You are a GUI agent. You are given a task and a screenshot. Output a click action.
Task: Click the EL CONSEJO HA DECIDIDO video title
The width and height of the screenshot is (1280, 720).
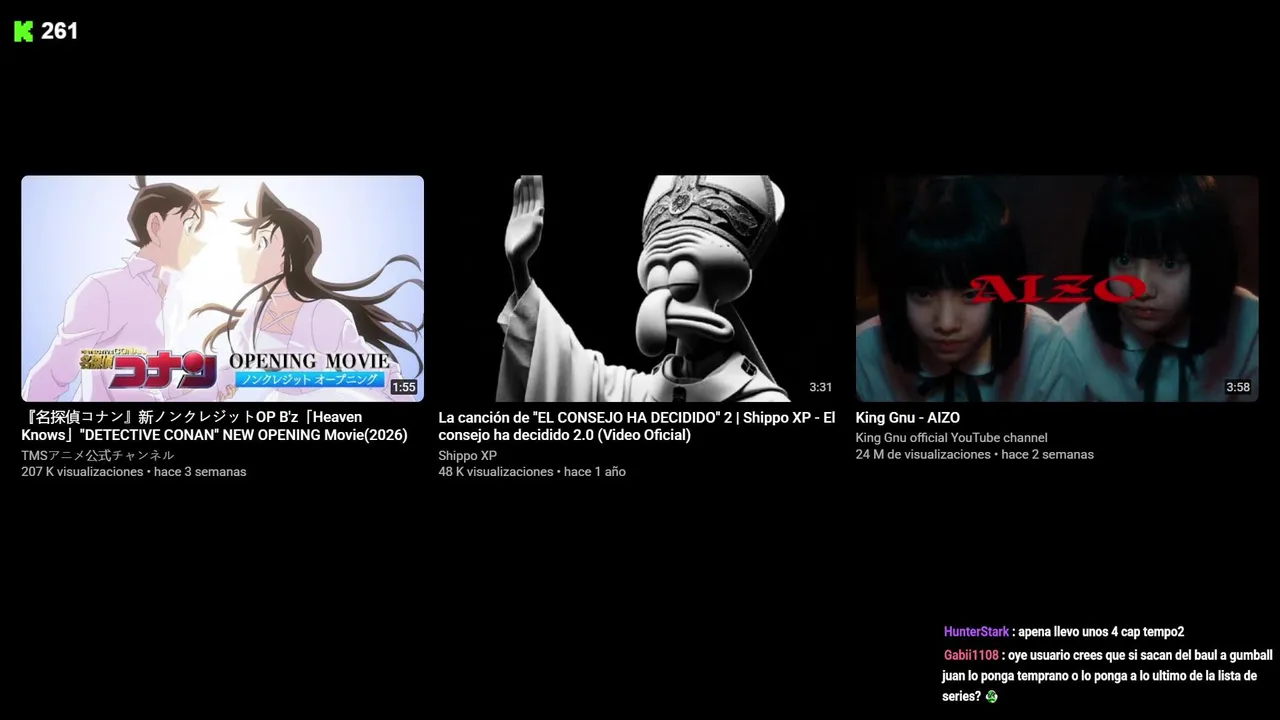click(x=637, y=426)
